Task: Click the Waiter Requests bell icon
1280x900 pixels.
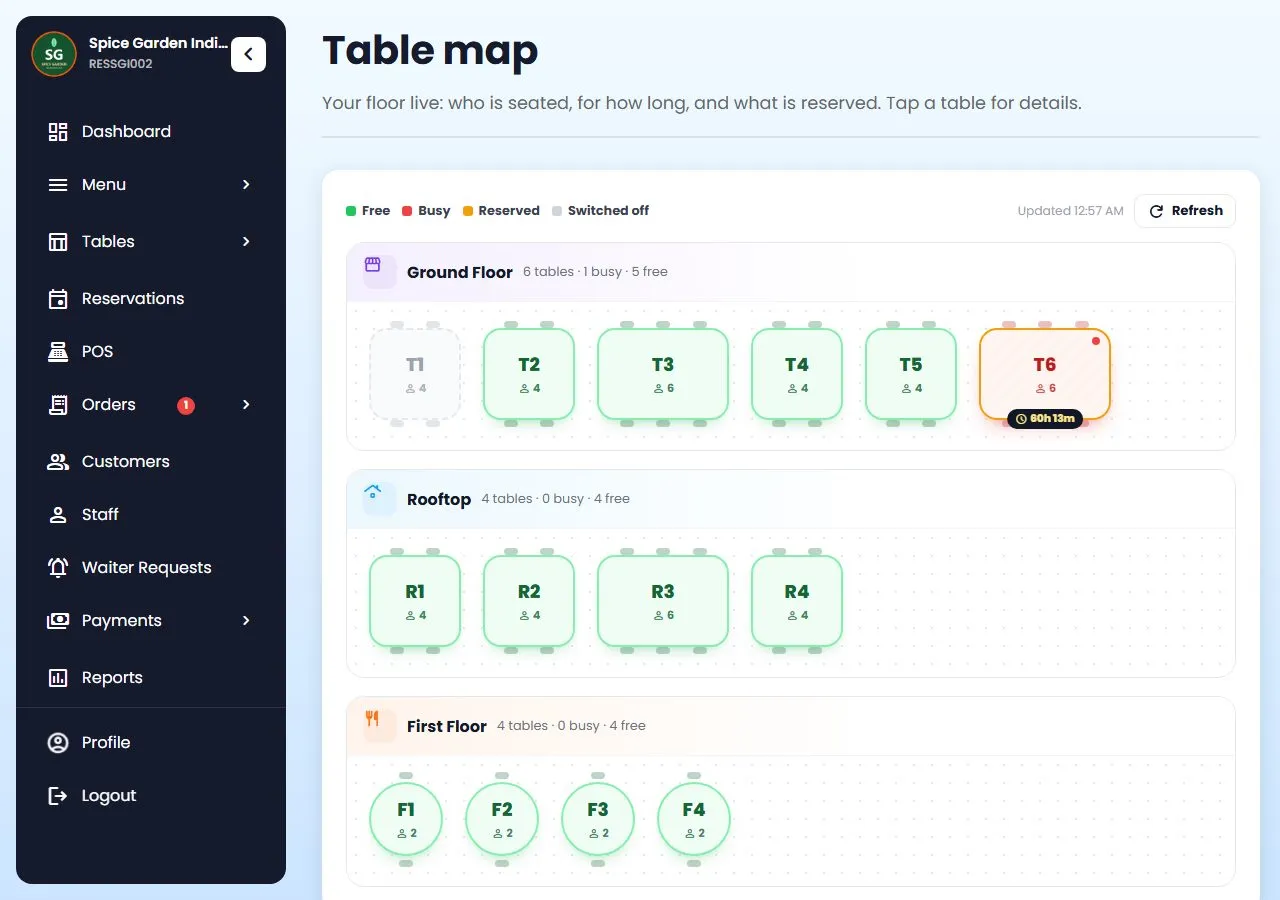Action: click(x=58, y=568)
